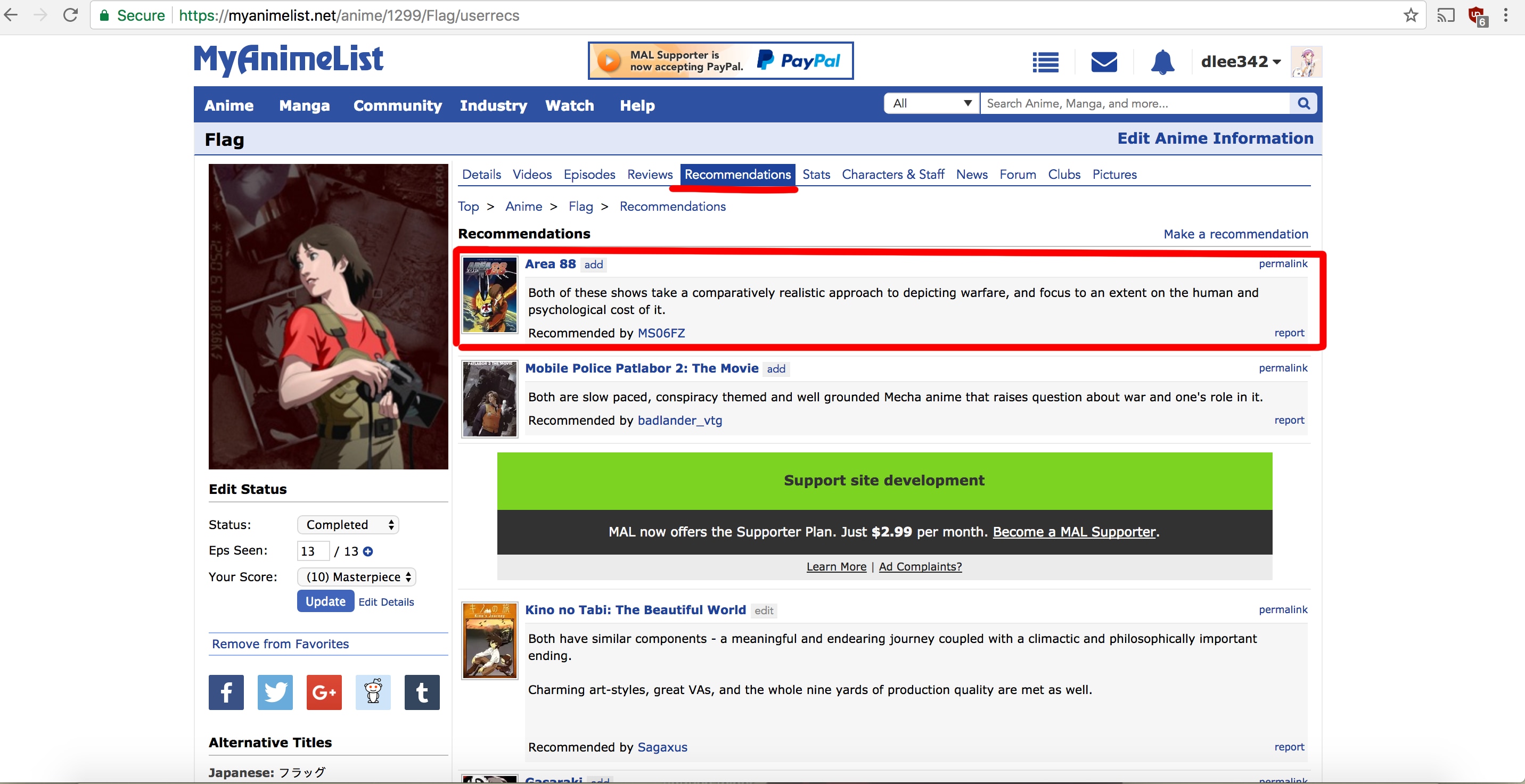
Task: Open Chrome's three-dot menu
Action: pos(1505,15)
